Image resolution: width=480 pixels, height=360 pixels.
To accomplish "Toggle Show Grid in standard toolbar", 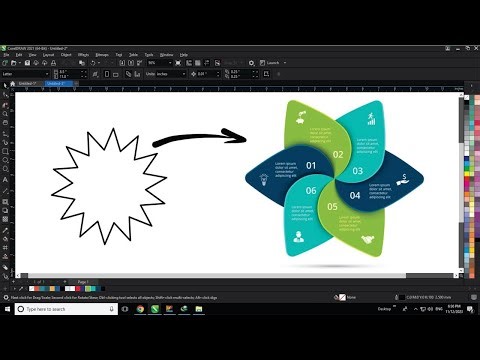I will 198,63.
